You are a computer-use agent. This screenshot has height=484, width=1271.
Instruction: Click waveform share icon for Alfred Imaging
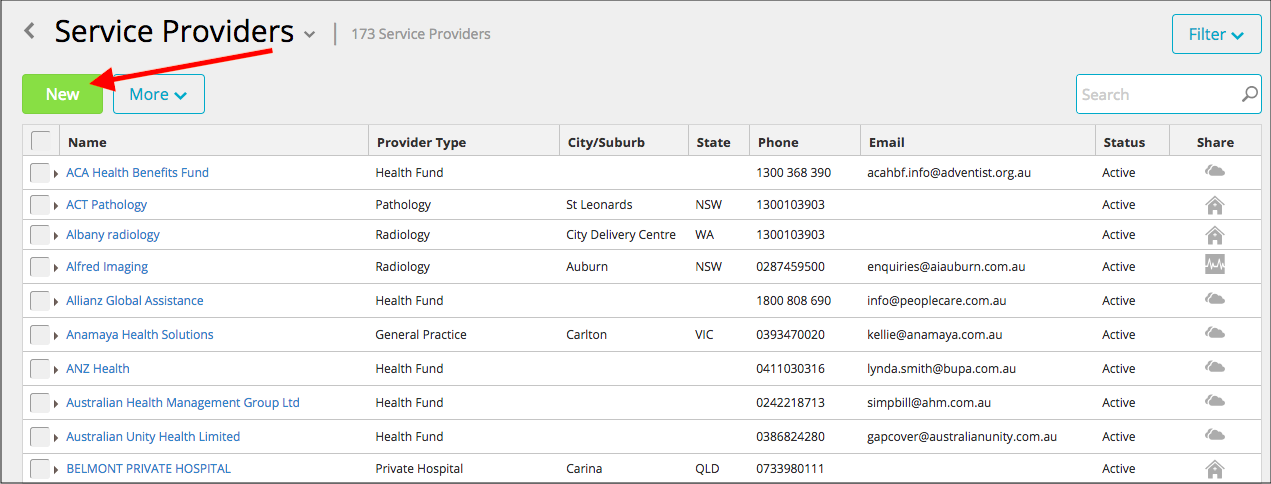click(1215, 265)
